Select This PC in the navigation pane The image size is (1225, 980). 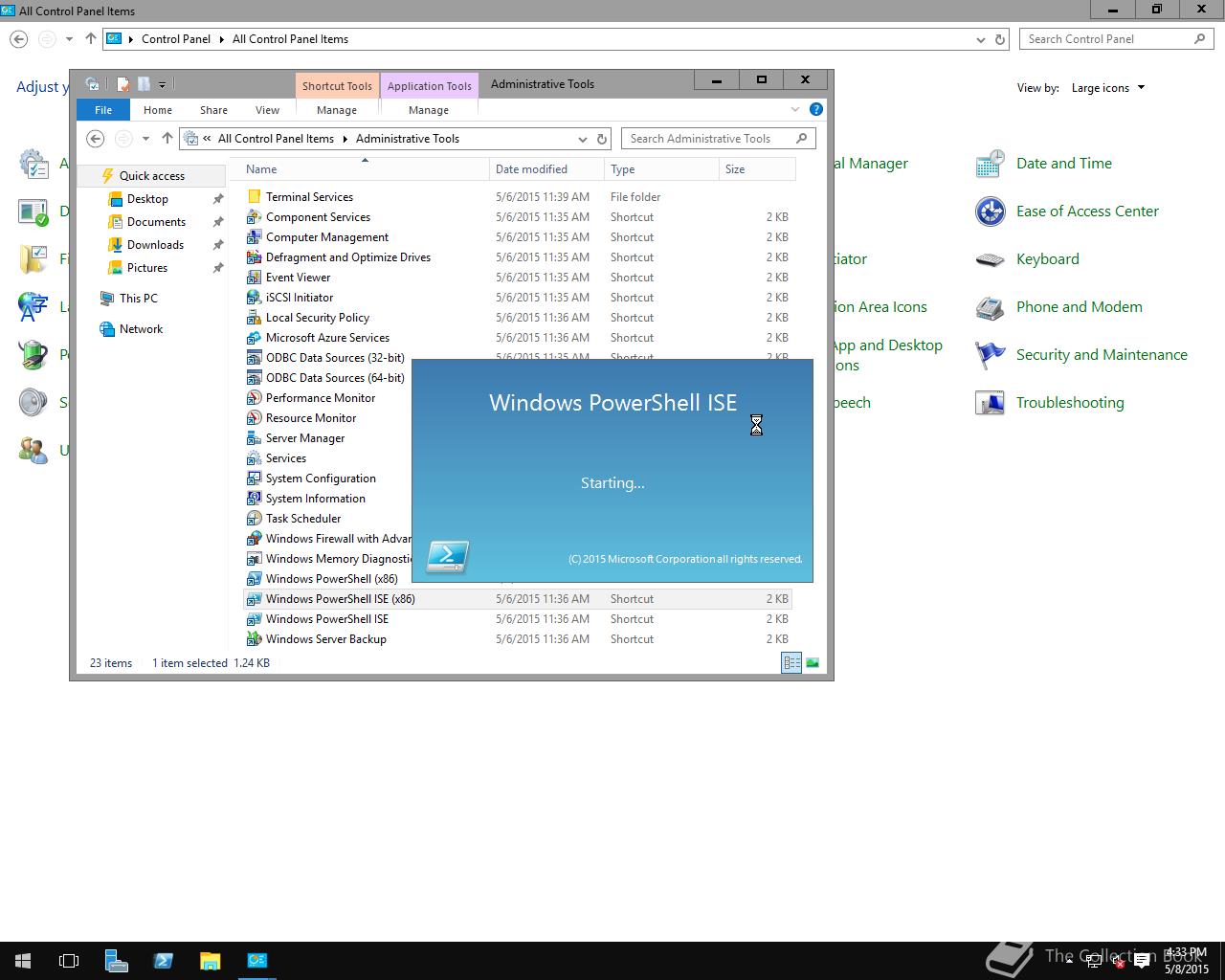pos(139,299)
